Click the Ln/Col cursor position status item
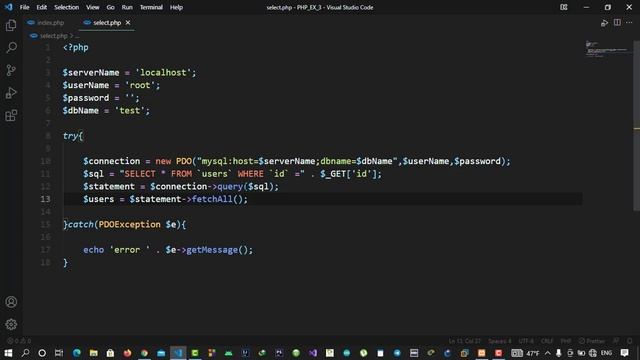 click(x=464, y=341)
